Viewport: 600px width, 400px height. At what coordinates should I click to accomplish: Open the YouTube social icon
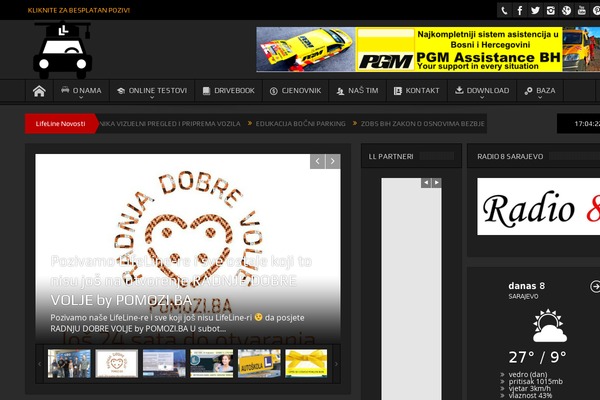tap(582, 10)
